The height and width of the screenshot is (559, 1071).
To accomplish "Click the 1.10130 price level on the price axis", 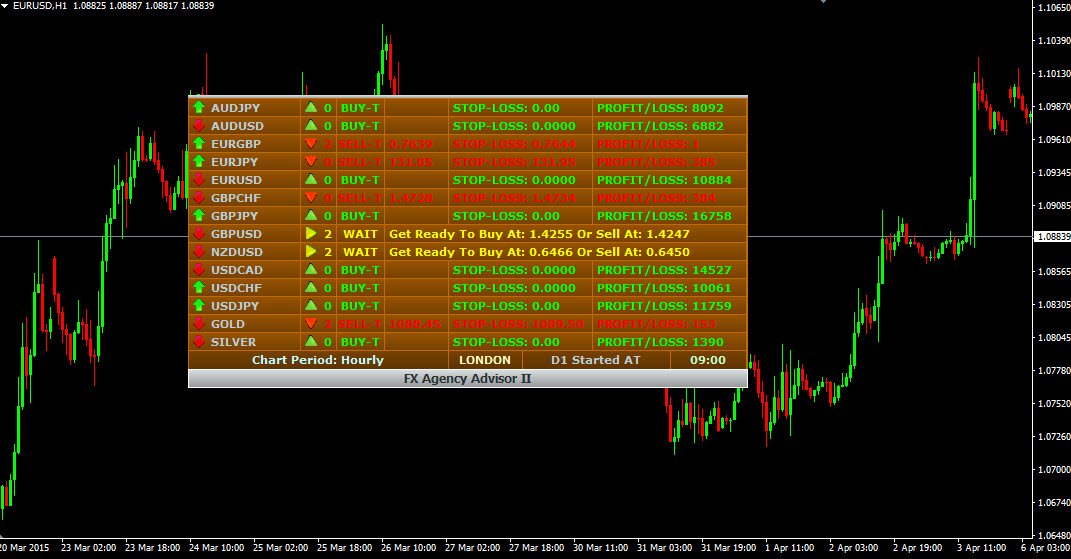I will click(x=1054, y=73).
